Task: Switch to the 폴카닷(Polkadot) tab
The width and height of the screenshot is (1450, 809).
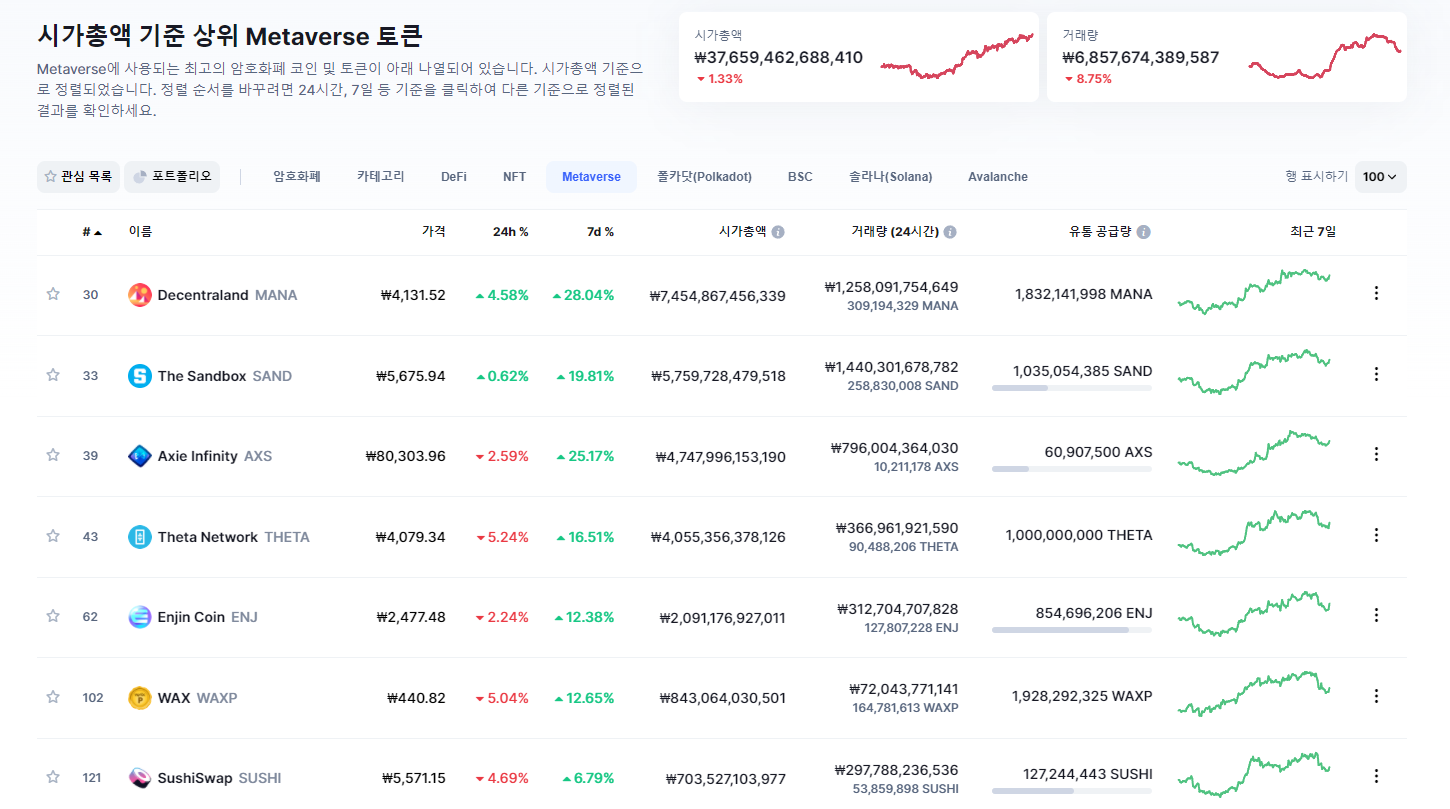Action: (704, 177)
